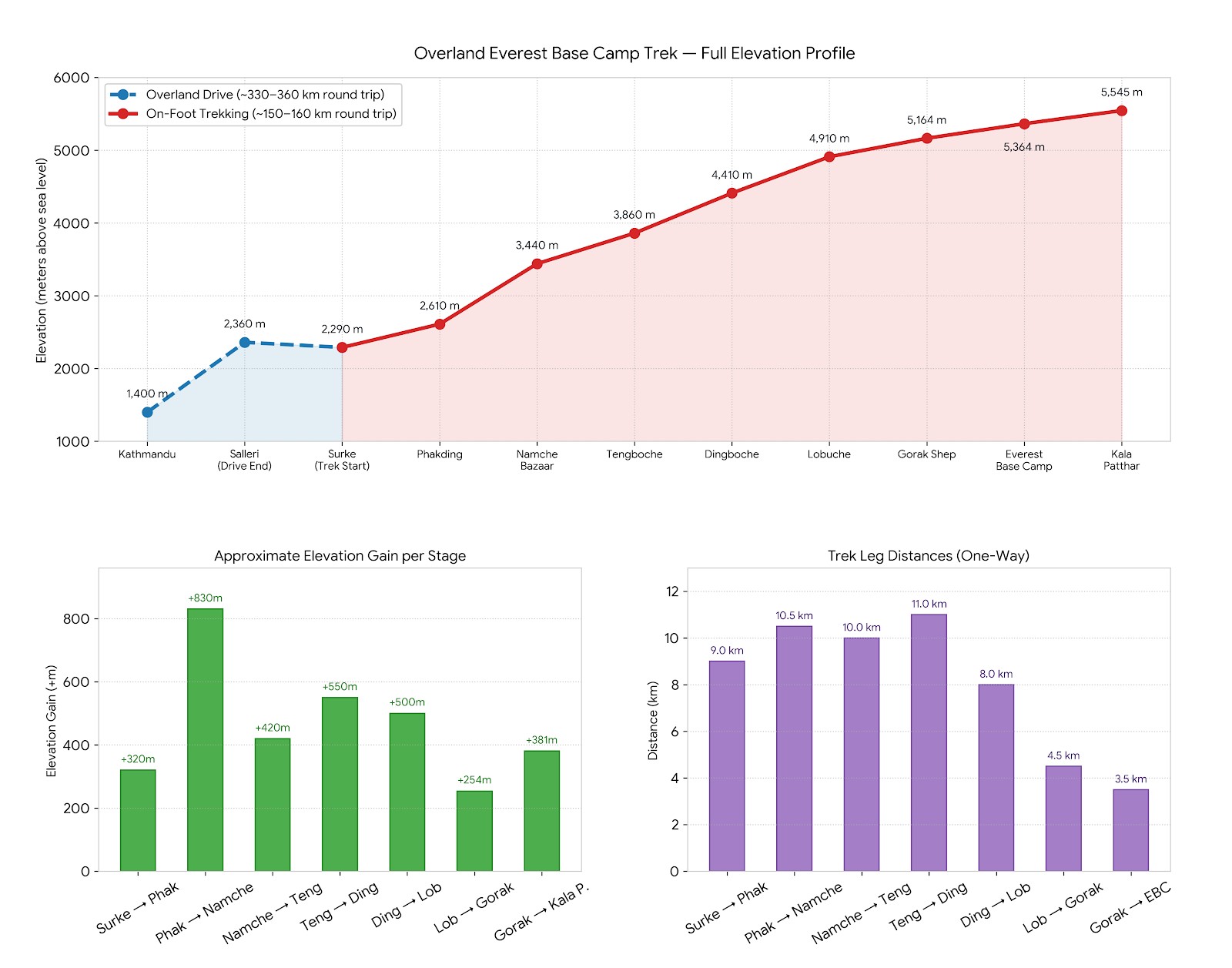Image resolution: width=1232 pixels, height=968 pixels.
Task: Select the green Phak → Namche elevation gain bar
Action: pyautogui.click(x=206, y=740)
